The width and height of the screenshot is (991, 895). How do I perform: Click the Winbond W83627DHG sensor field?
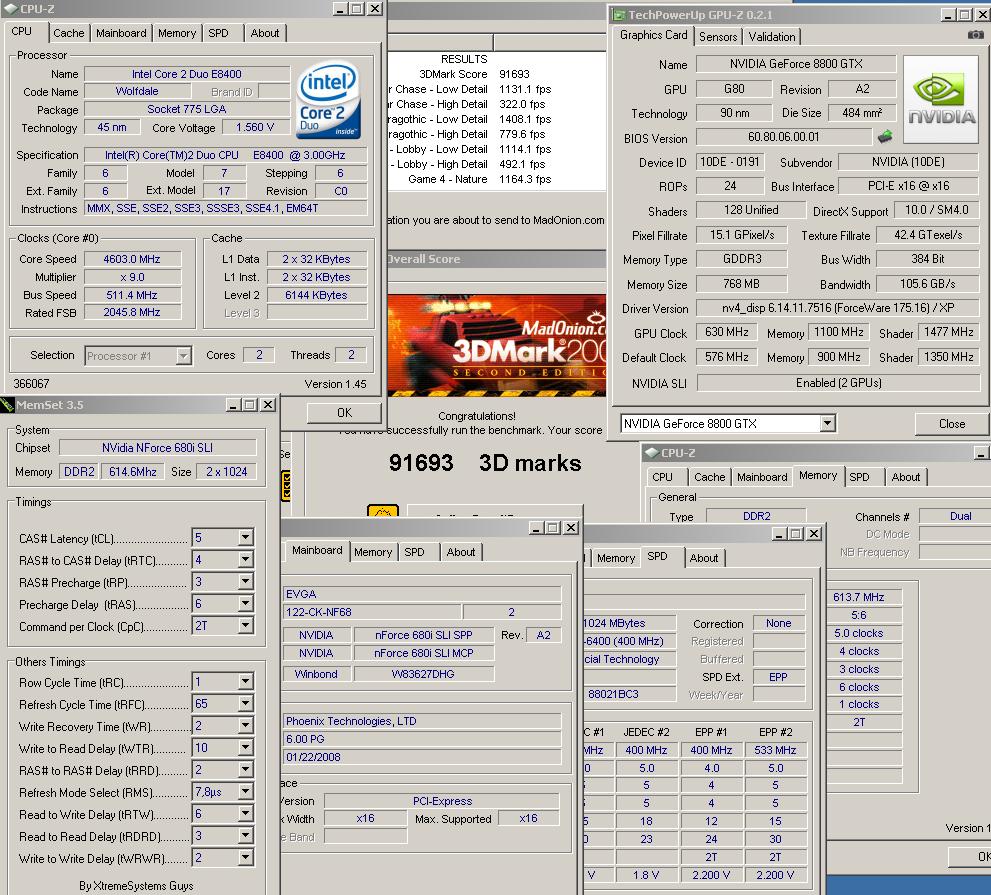(423, 674)
